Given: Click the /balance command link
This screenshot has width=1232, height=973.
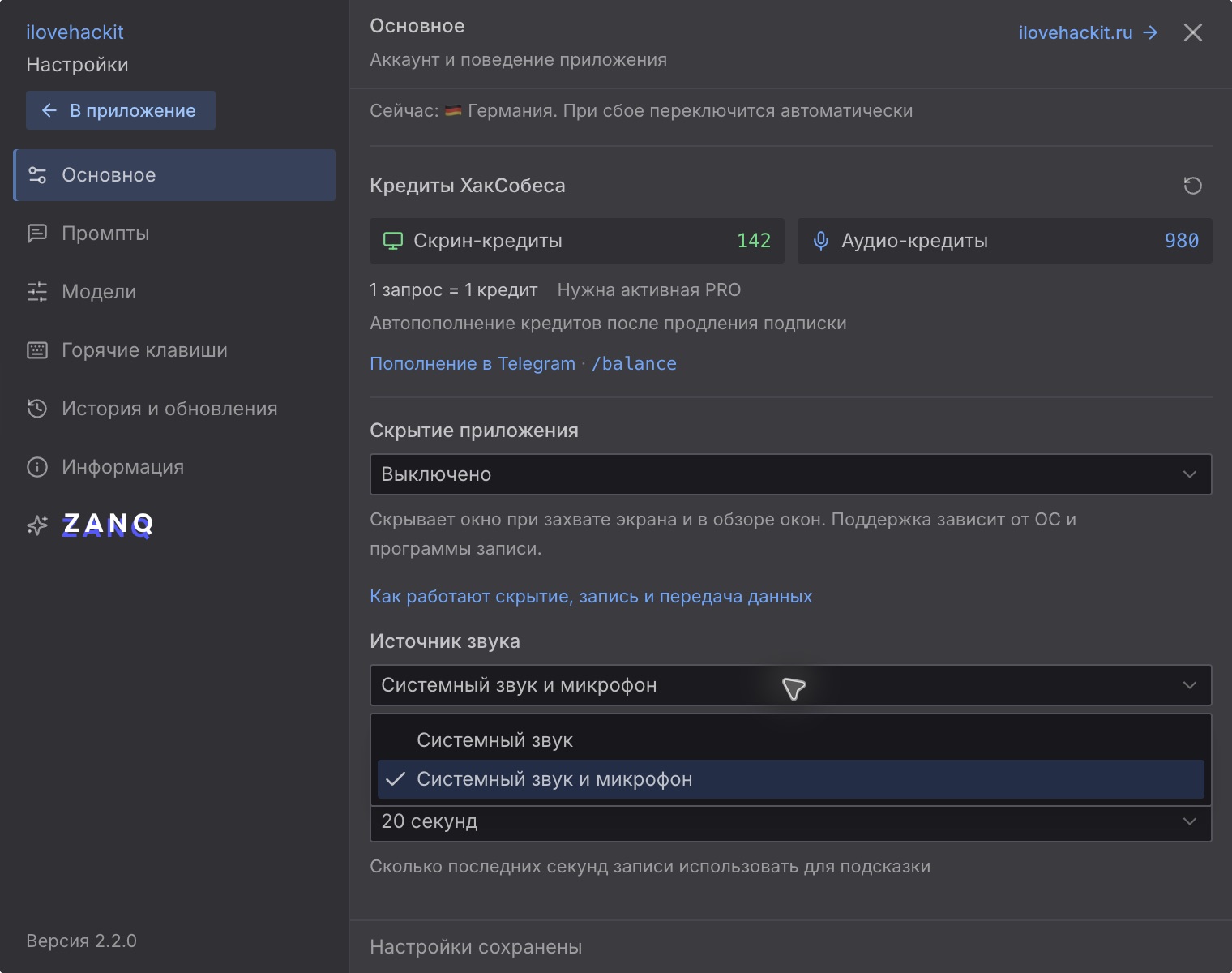Looking at the screenshot, I should 634,363.
